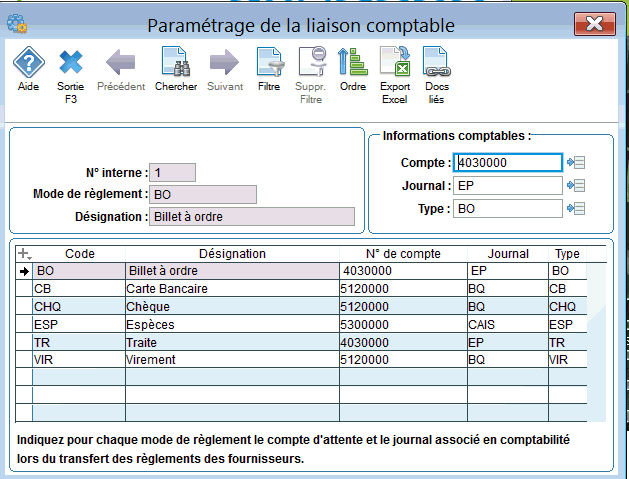This screenshot has height=479, width=629.
Task: Sort by the Code column header
Action: click(x=79, y=254)
